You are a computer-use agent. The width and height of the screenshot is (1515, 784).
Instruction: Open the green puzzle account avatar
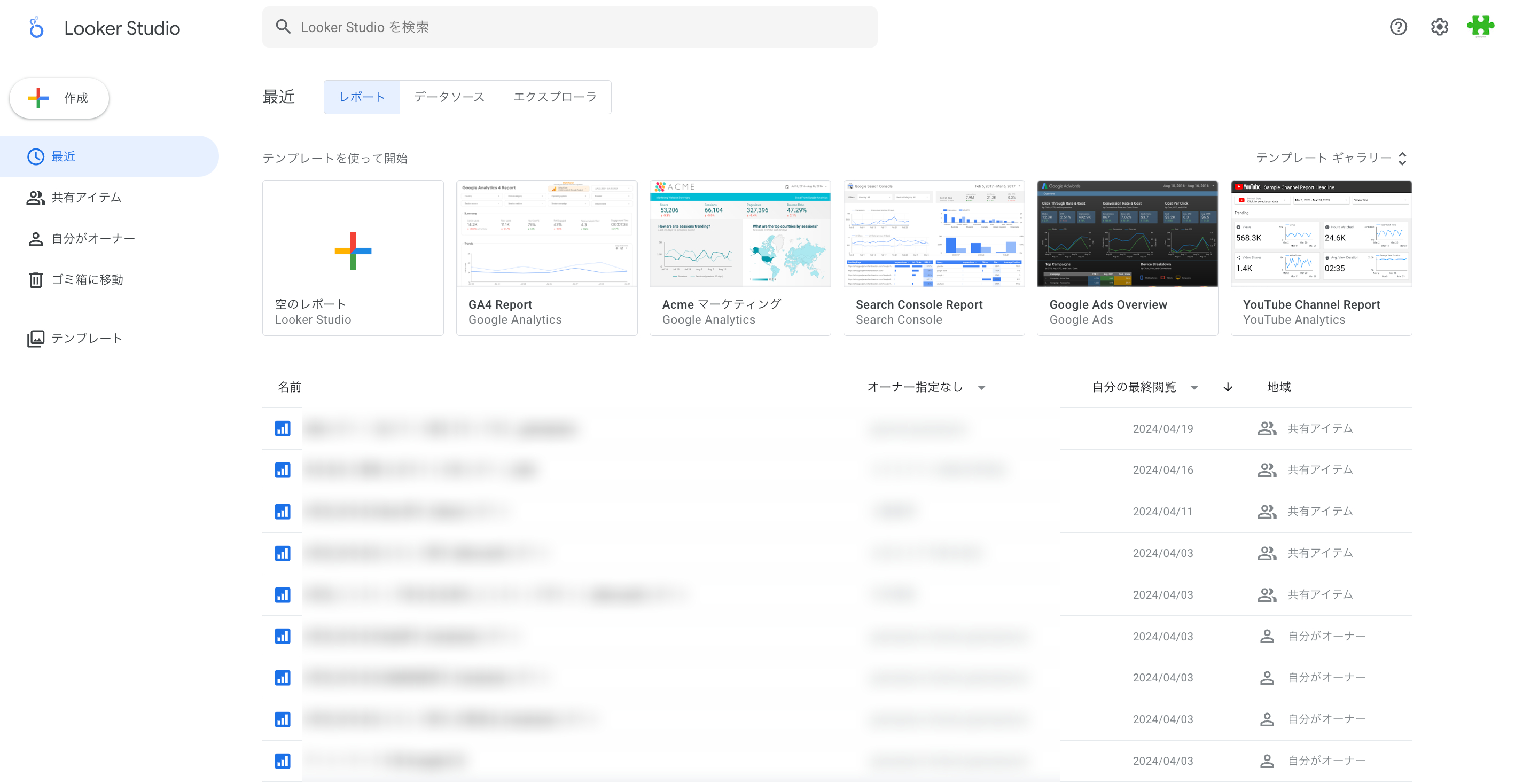coord(1480,27)
